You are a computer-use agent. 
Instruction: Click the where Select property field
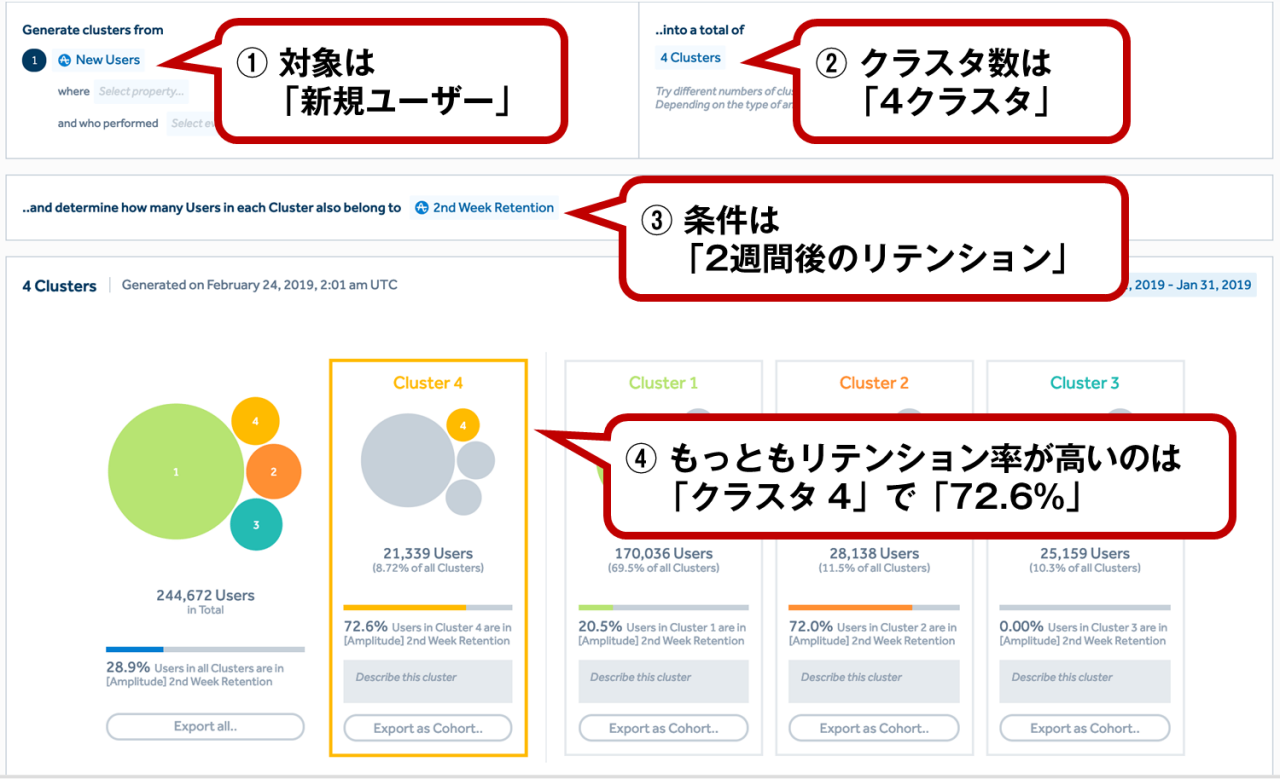(x=141, y=92)
